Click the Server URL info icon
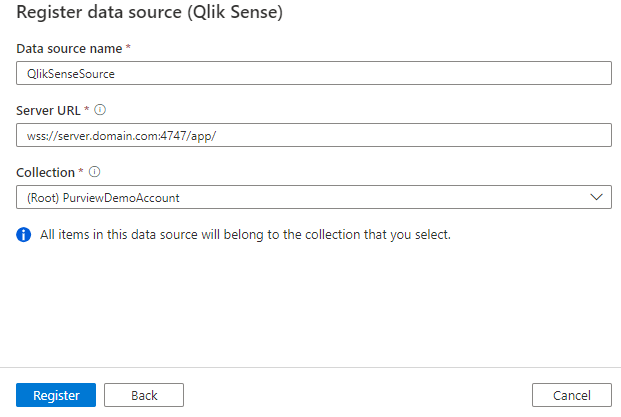Image resolution: width=621 pixels, height=417 pixels. [100, 110]
